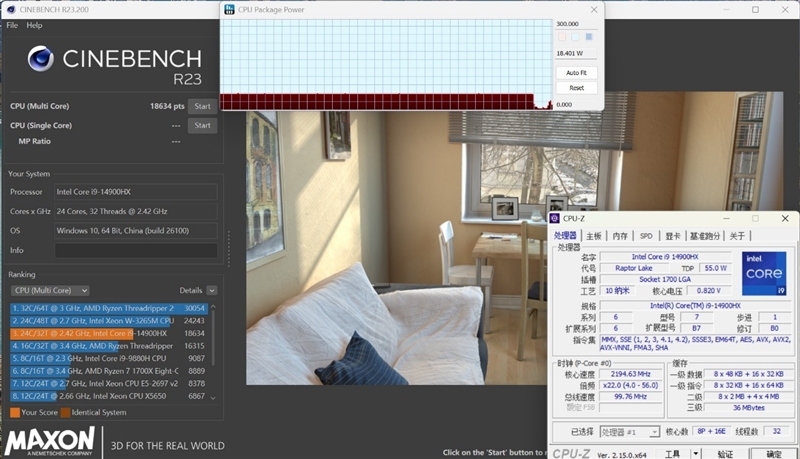Click the CPU-Z window title icon
The height and width of the screenshot is (459, 800).
tap(555, 218)
